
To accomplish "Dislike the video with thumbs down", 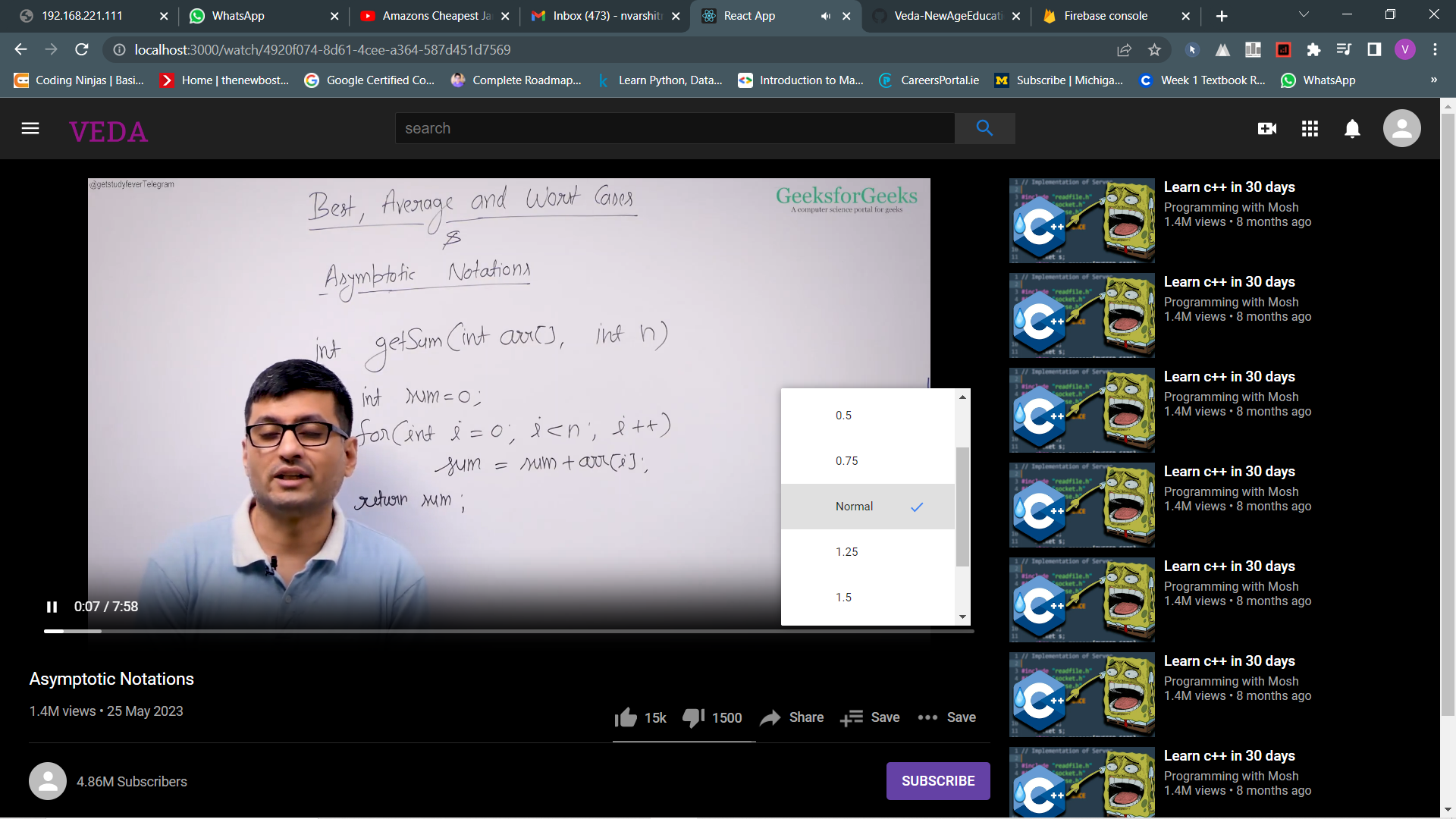I will pyautogui.click(x=692, y=717).
